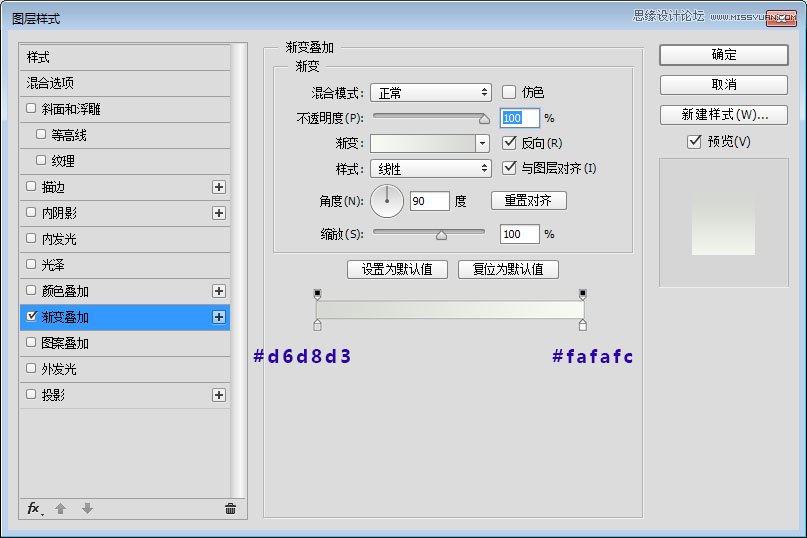Select 光泽 row label
The height and width of the screenshot is (538, 807).
[x=53, y=265]
